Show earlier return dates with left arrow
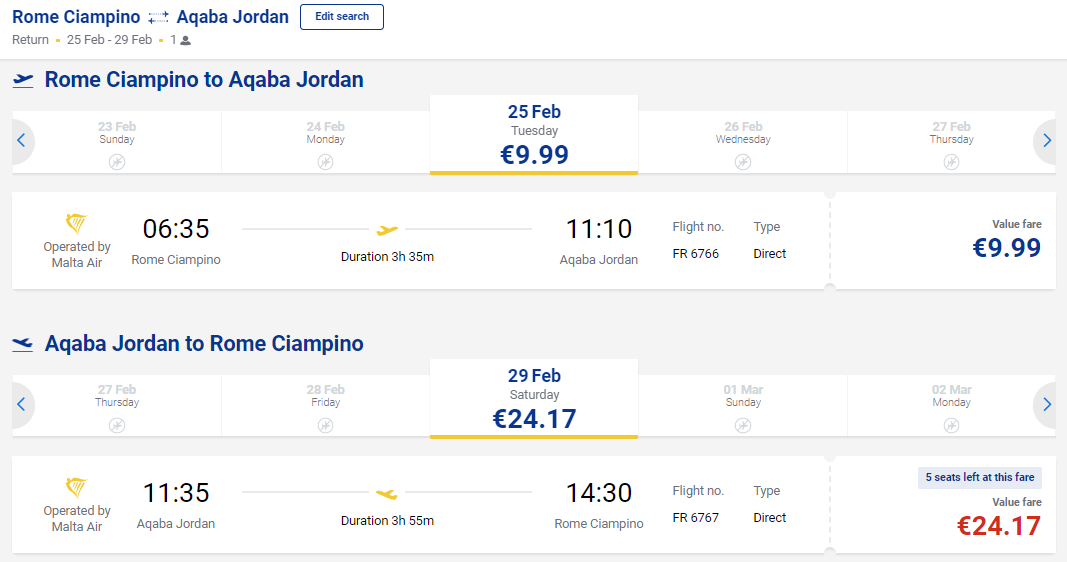This screenshot has height=562, width=1067. point(21,405)
